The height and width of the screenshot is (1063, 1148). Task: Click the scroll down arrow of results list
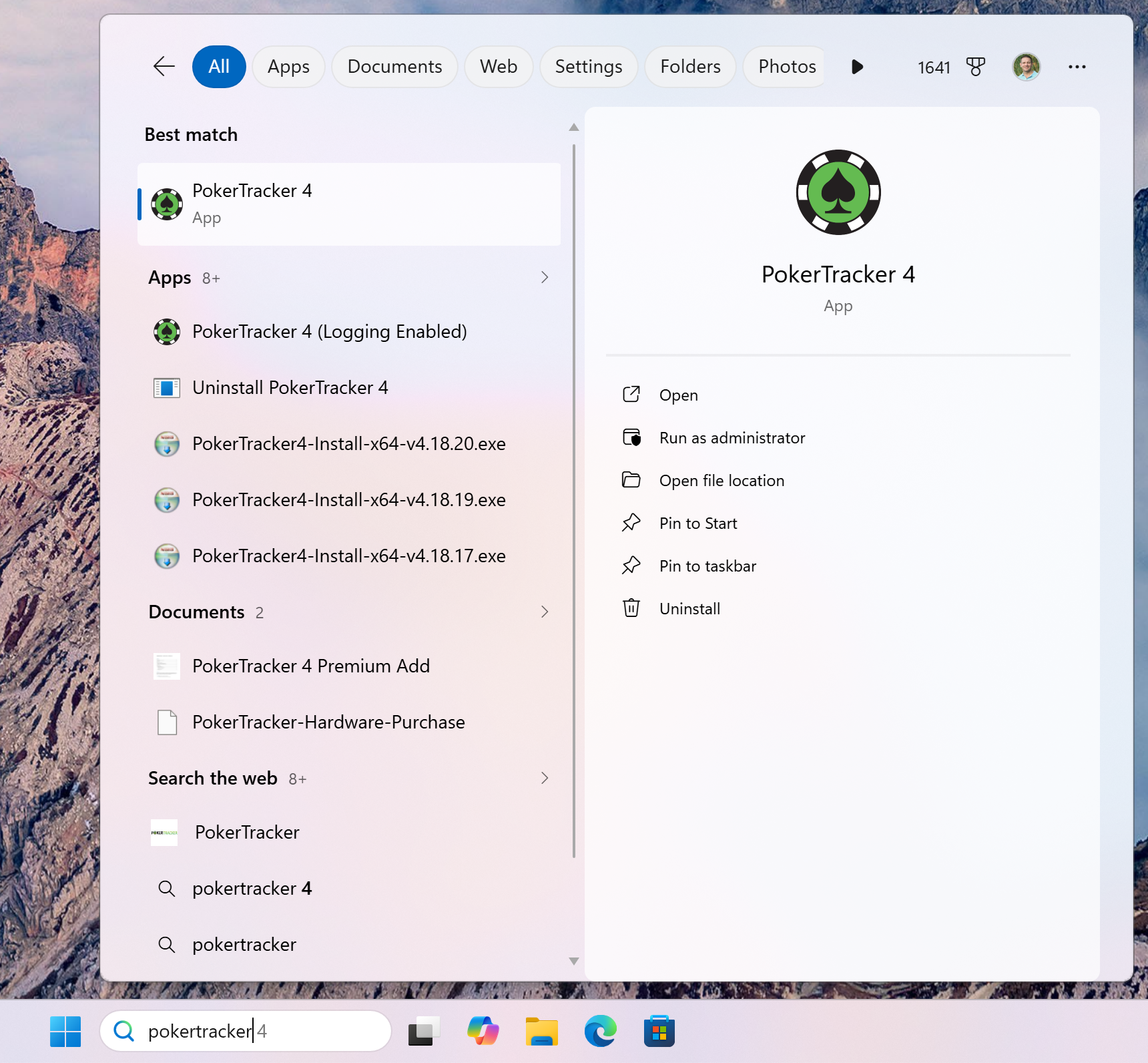point(573,962)
